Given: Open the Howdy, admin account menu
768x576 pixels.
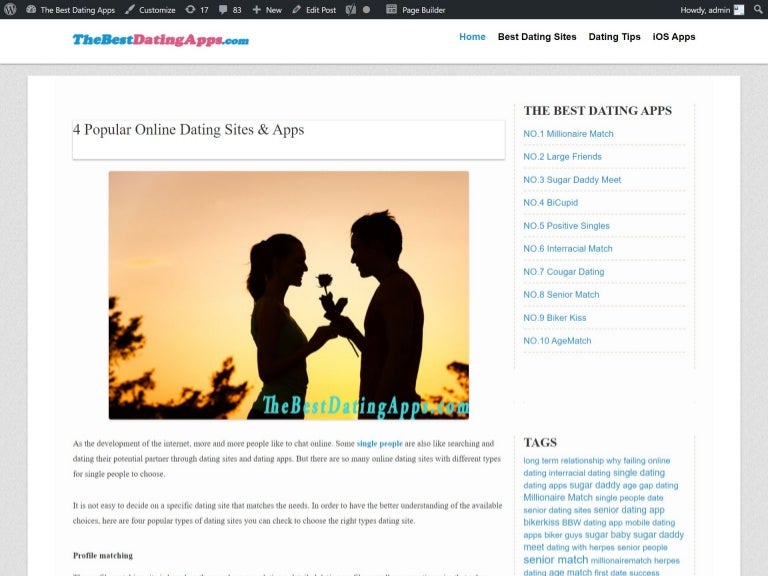Looking at the screenshot, I should coord(712,10).
